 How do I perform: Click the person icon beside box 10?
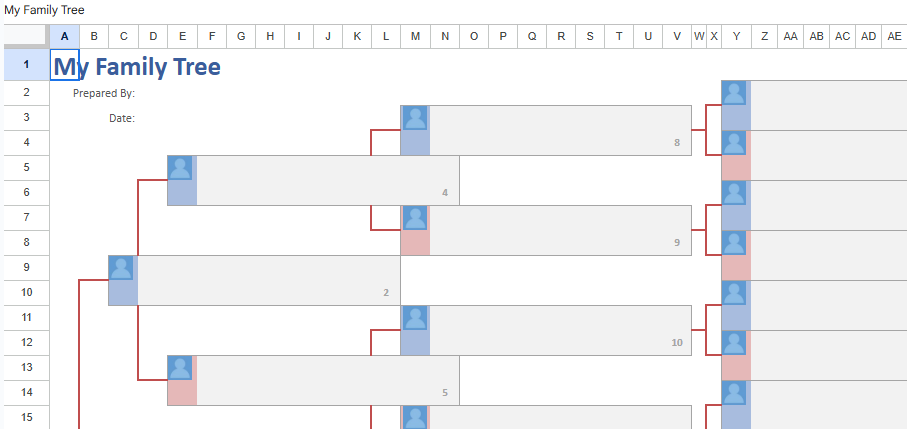415,318
